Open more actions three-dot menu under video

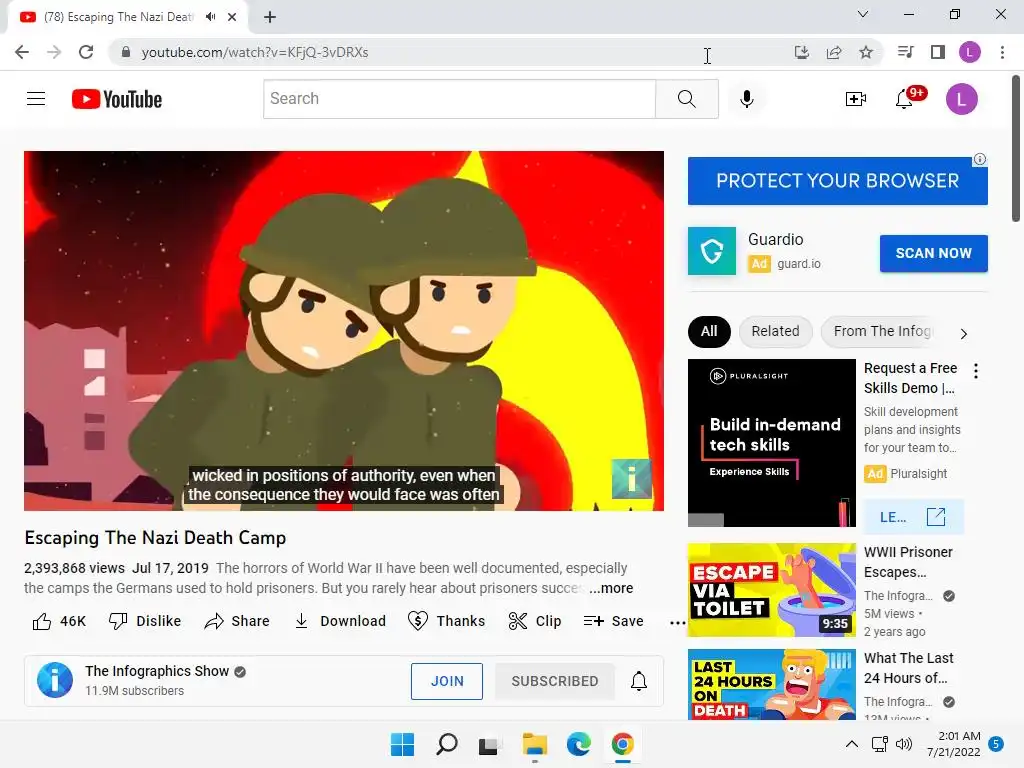tap(677, 622)
